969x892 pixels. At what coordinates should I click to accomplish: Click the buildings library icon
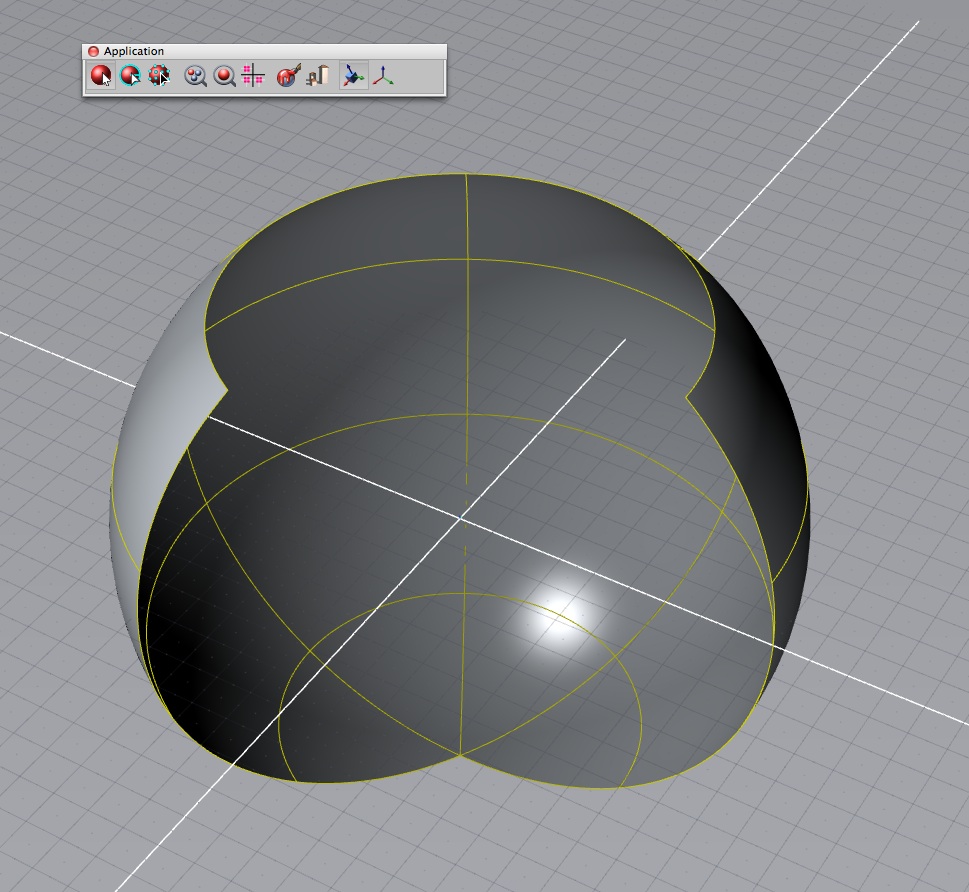tap(317, 76)
